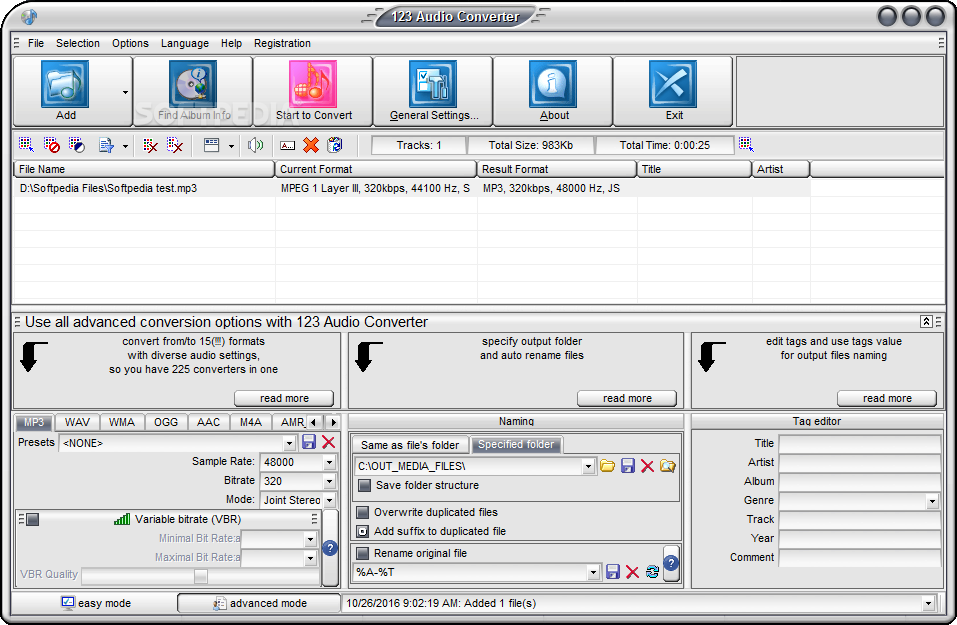
Task: Select Add suffix to duplicated file
Action: (363, 531)
